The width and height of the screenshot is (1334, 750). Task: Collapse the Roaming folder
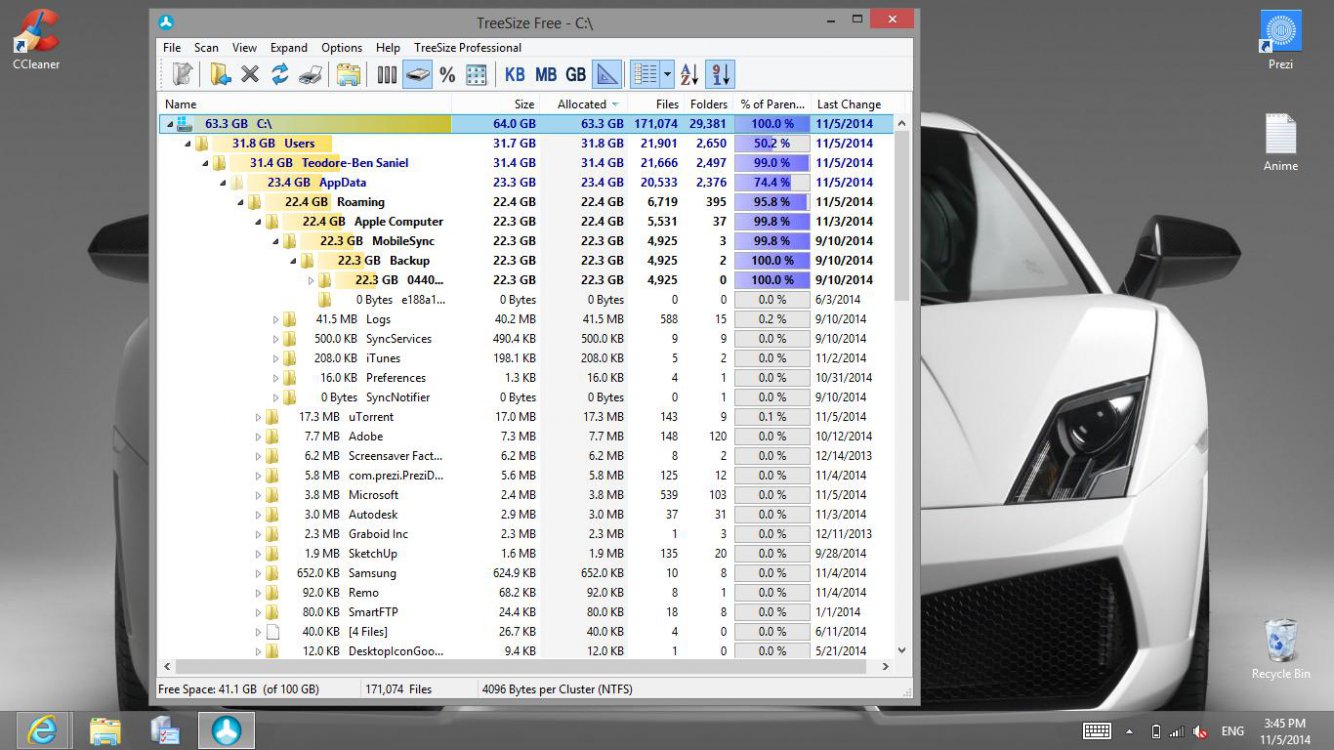coord(240,202)
